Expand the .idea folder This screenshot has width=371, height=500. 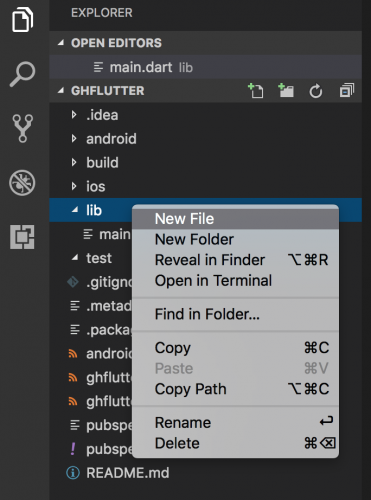pyautogui.click(x=74, y=115)
